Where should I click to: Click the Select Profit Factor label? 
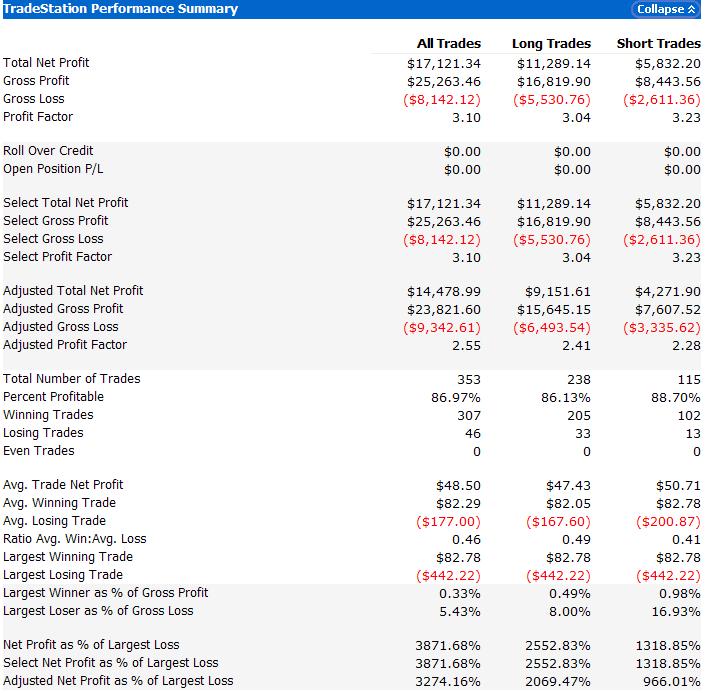point(58,257)
